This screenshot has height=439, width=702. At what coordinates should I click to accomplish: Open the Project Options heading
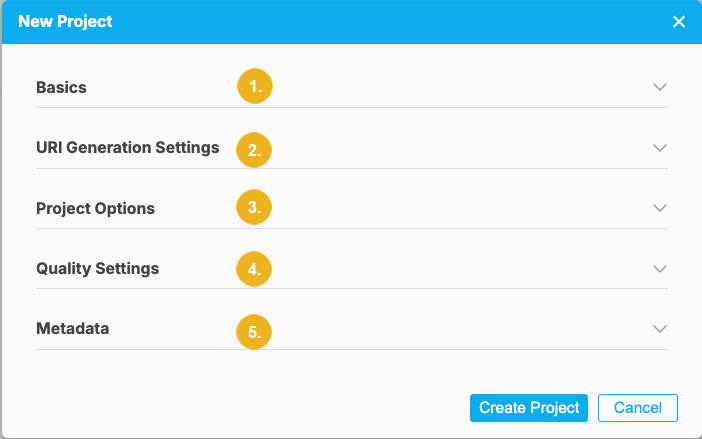95,208
